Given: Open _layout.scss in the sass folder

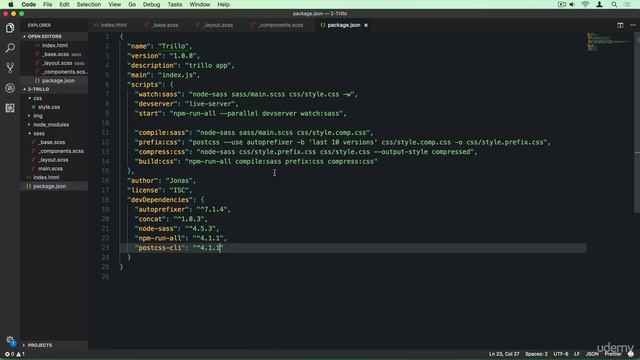Looking at the screenshot, I should tap(53, 160).
